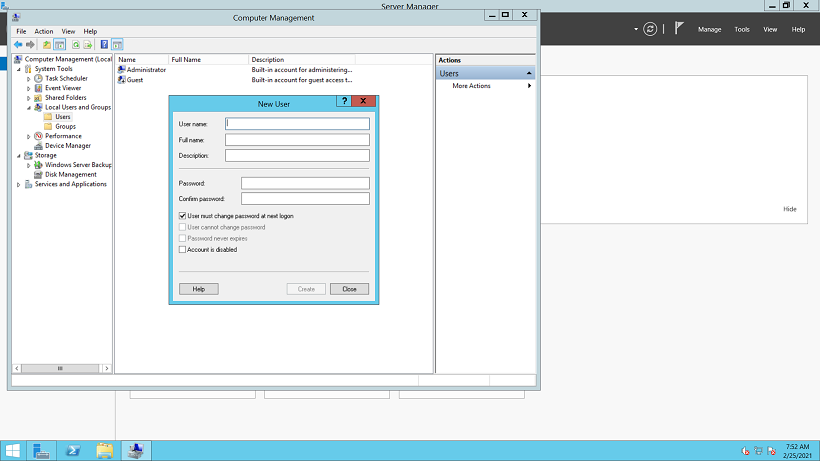Click the Disk Management icon
The width and height of the screenshot is (820, 461).
38,175
